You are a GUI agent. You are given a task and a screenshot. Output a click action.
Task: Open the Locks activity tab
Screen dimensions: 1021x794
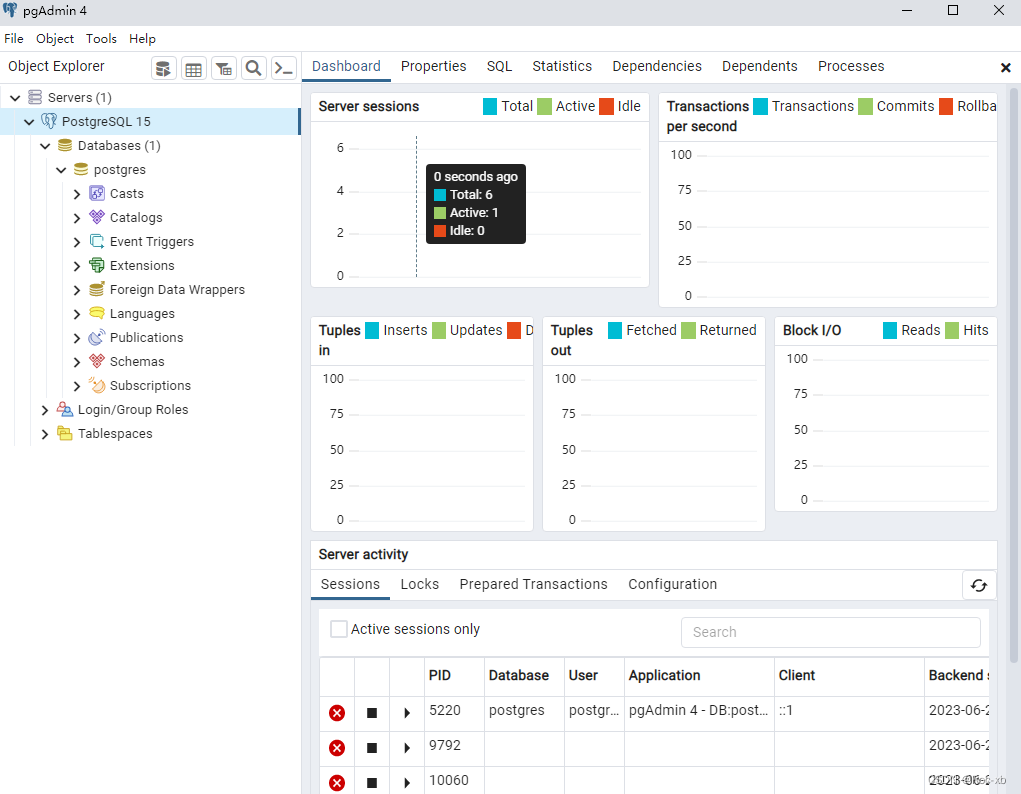coord(419,584)
